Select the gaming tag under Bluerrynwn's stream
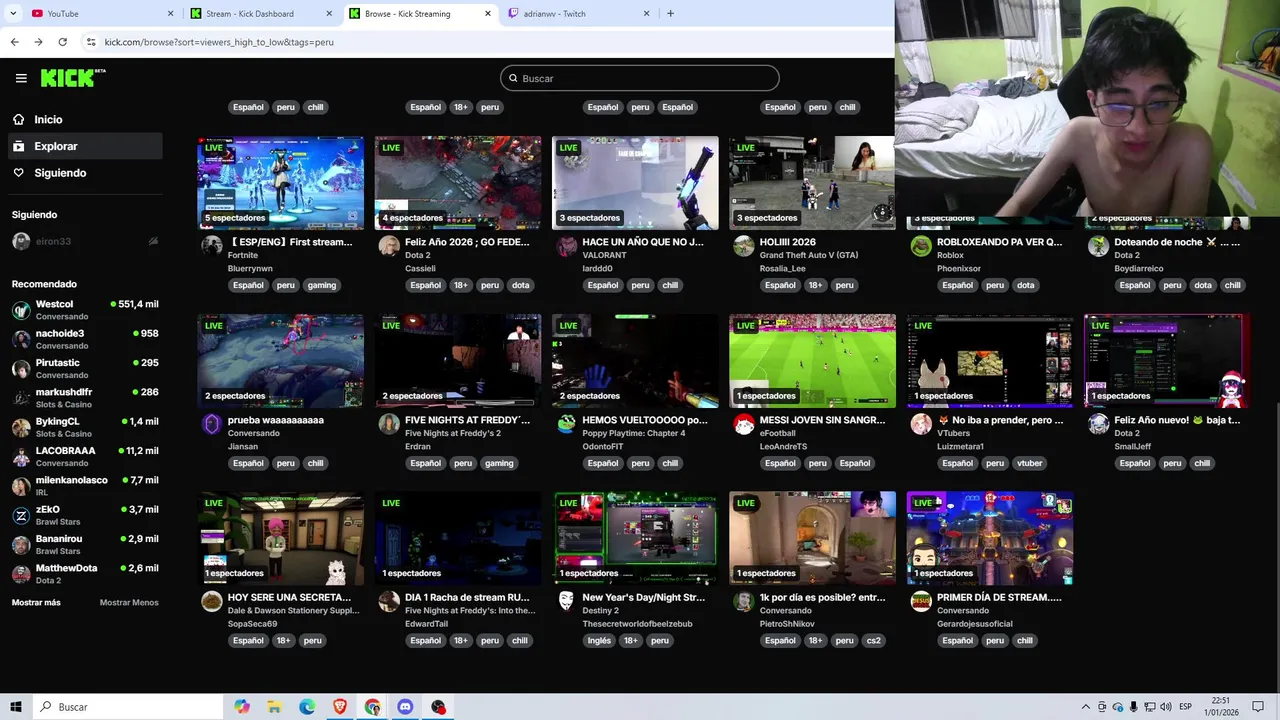 (x=322, y=285)
